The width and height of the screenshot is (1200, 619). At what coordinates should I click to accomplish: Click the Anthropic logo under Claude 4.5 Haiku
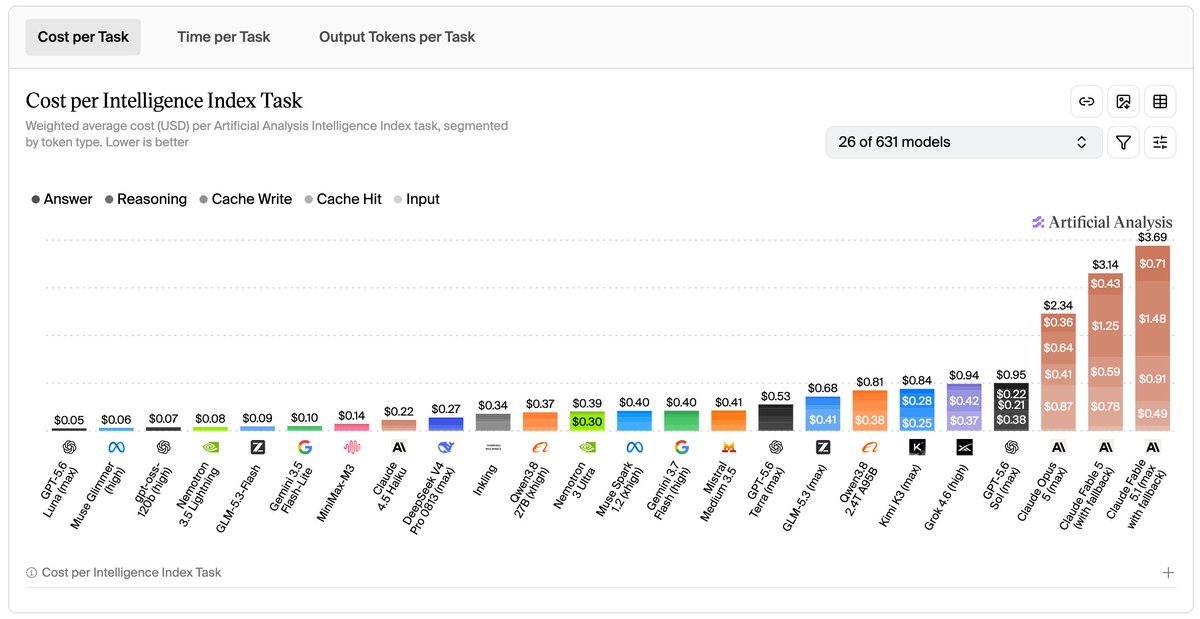[x=398, y=447]
